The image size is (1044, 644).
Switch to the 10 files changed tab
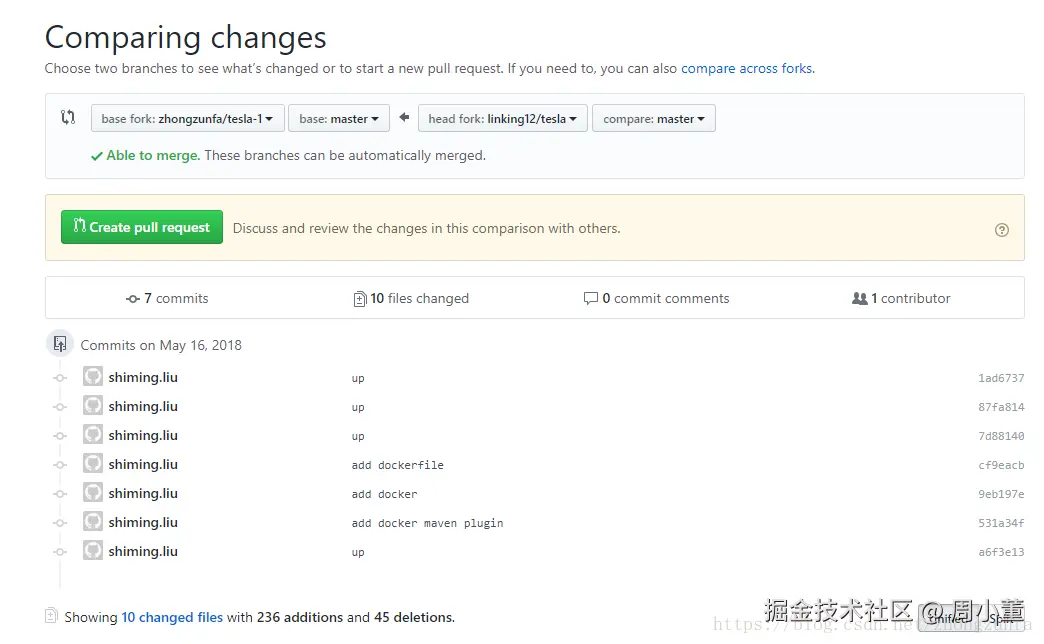(x=411, y=298)
